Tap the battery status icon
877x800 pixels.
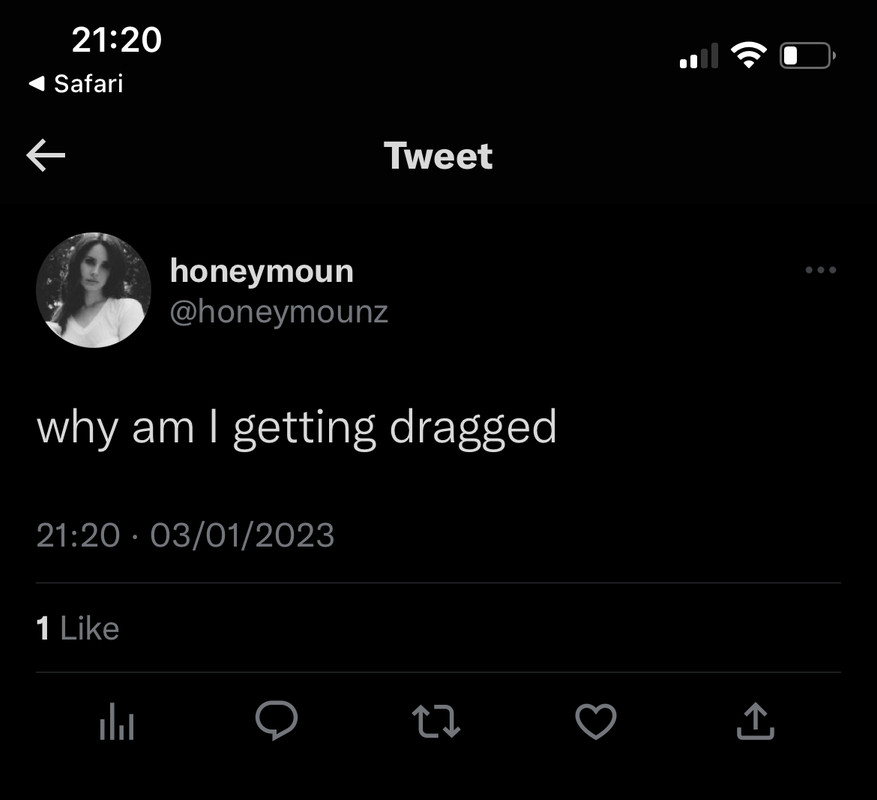808,55
